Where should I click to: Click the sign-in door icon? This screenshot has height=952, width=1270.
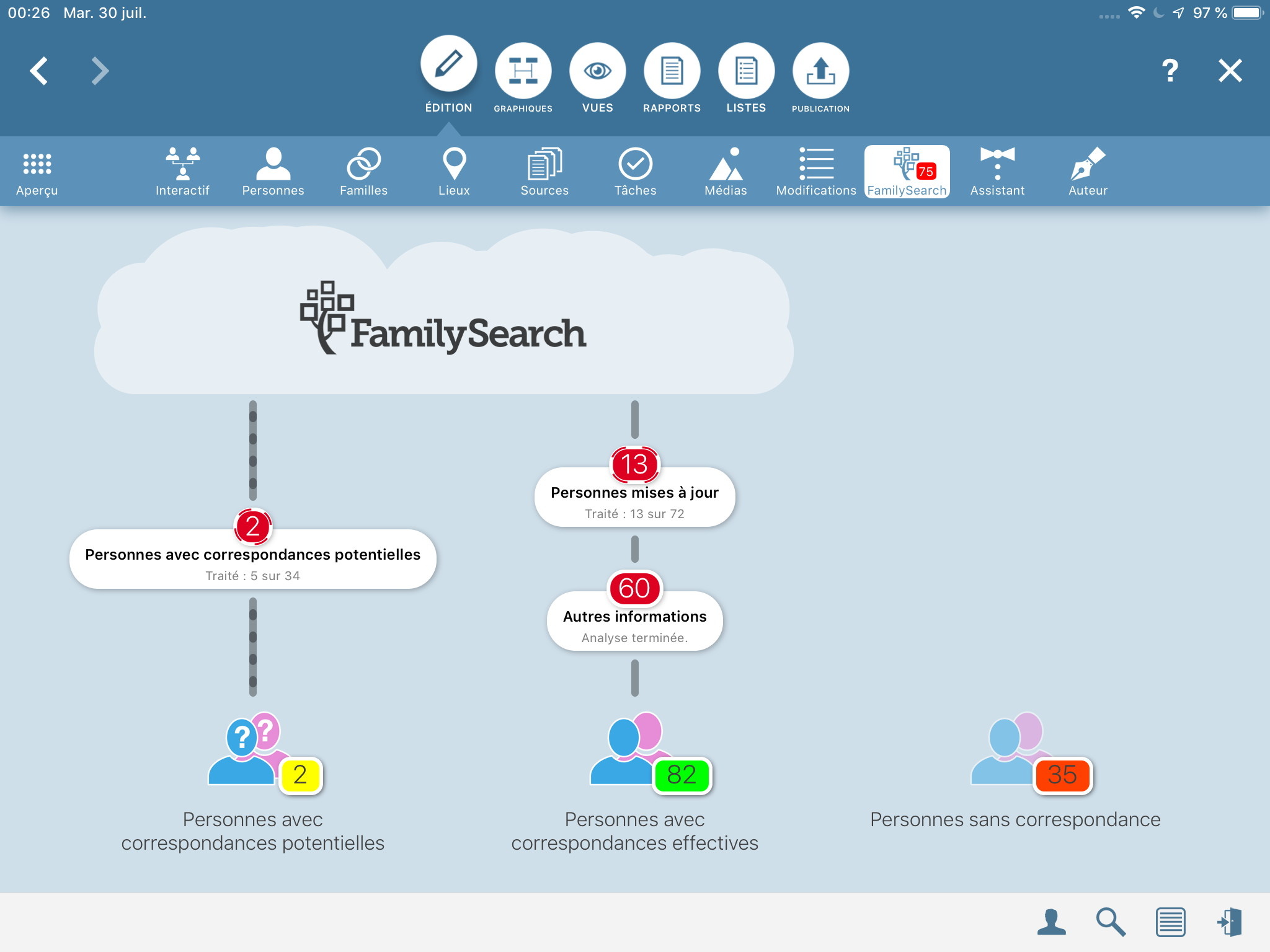point(1230,922)
